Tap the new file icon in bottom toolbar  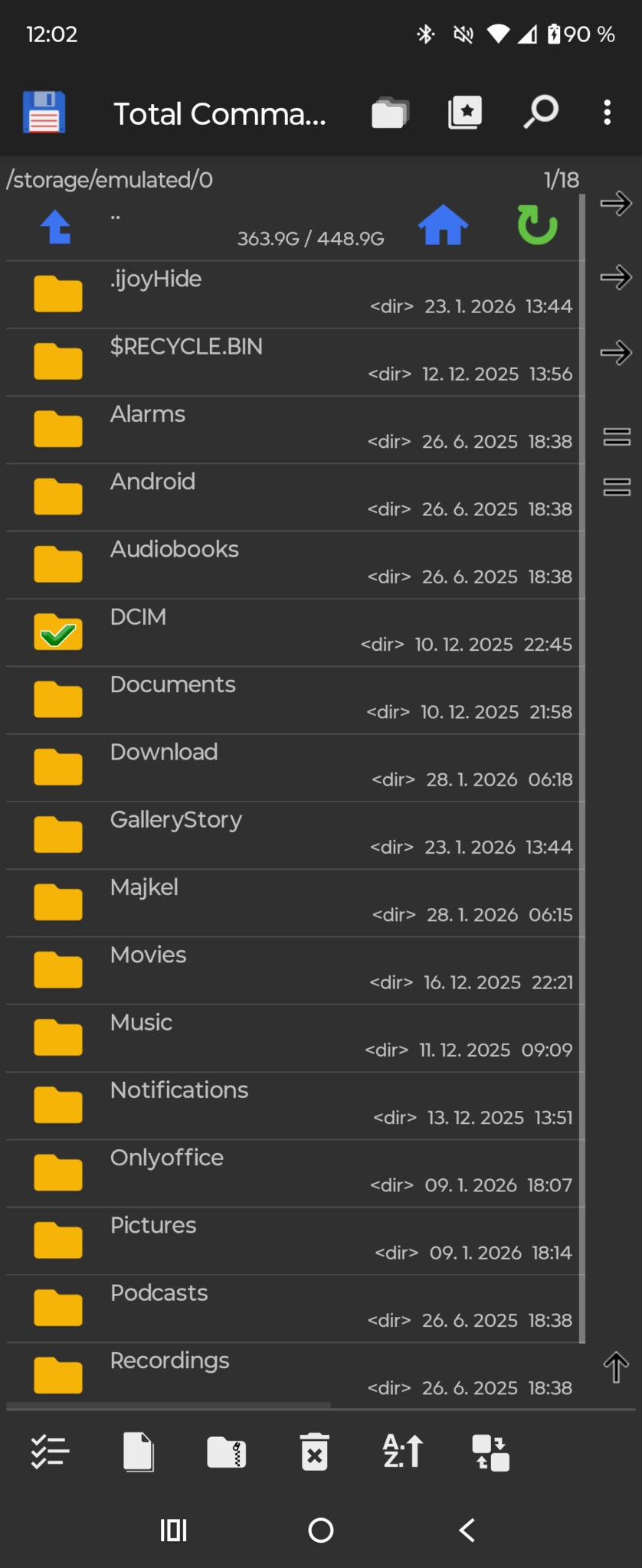[139, 1452]
